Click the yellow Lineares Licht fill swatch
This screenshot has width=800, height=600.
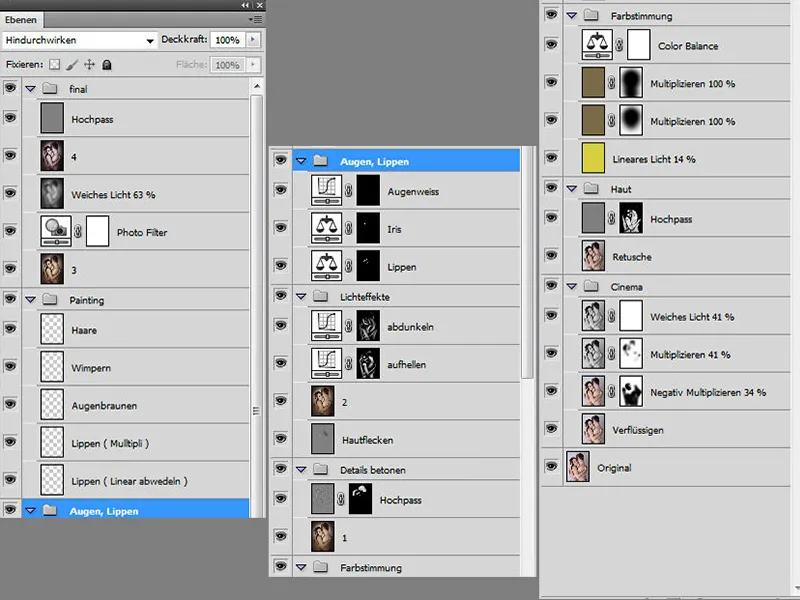593,158
